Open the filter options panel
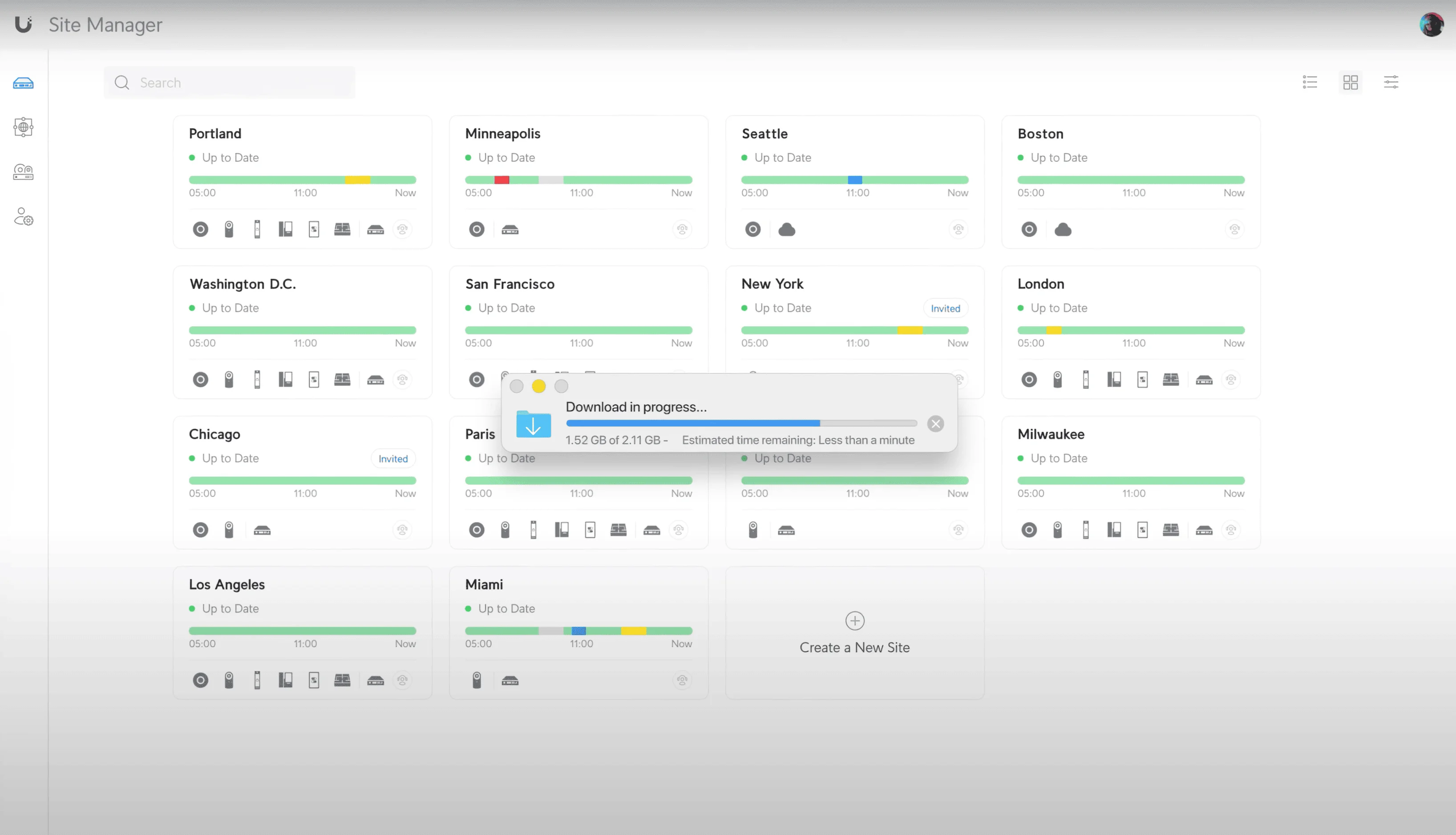The image size is (1456, 835). point(1391,82)
